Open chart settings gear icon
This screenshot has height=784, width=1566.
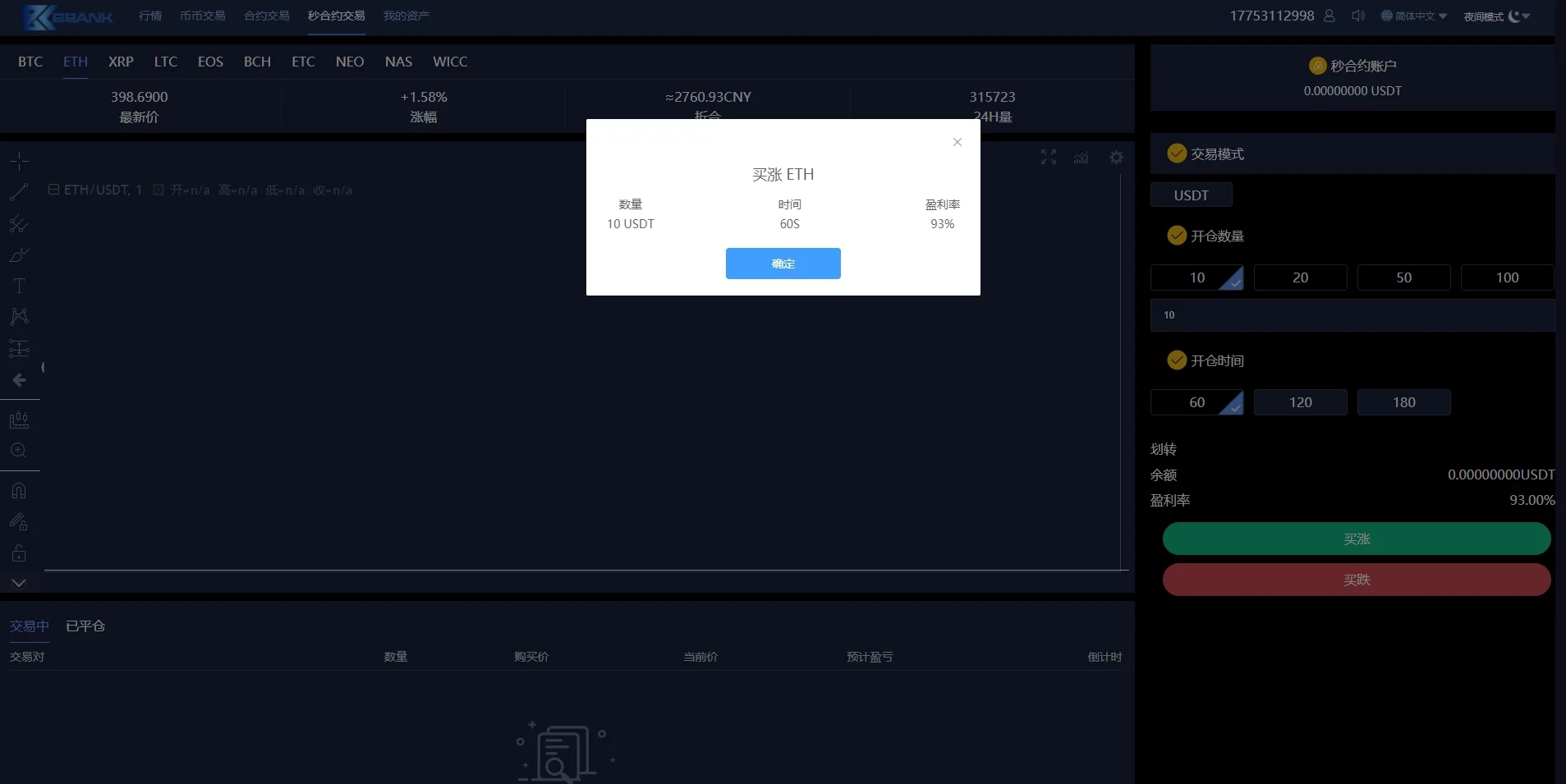tap(1116, 157)
